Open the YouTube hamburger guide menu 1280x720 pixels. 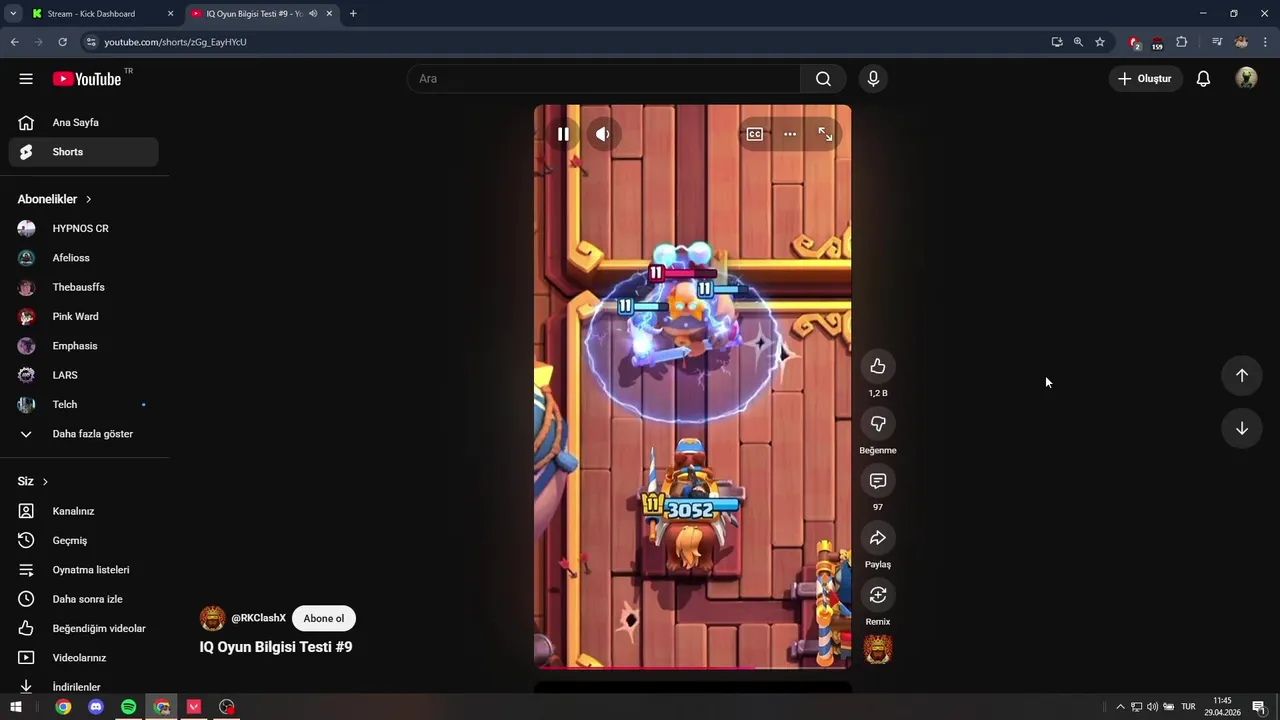(26, 79)
